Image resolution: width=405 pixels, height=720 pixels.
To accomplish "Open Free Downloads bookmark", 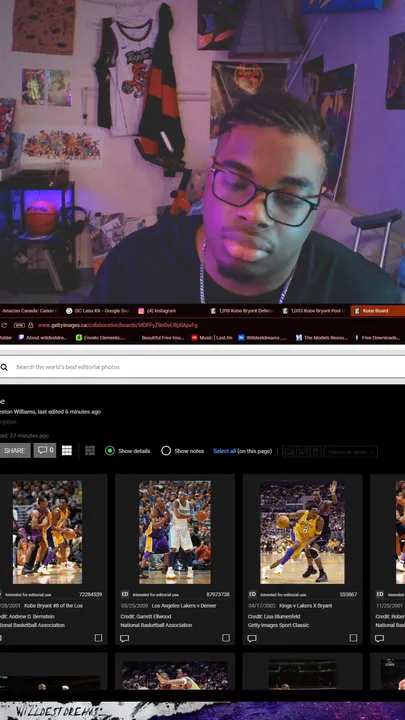I will pyautogui.click(x=377, y=338).
